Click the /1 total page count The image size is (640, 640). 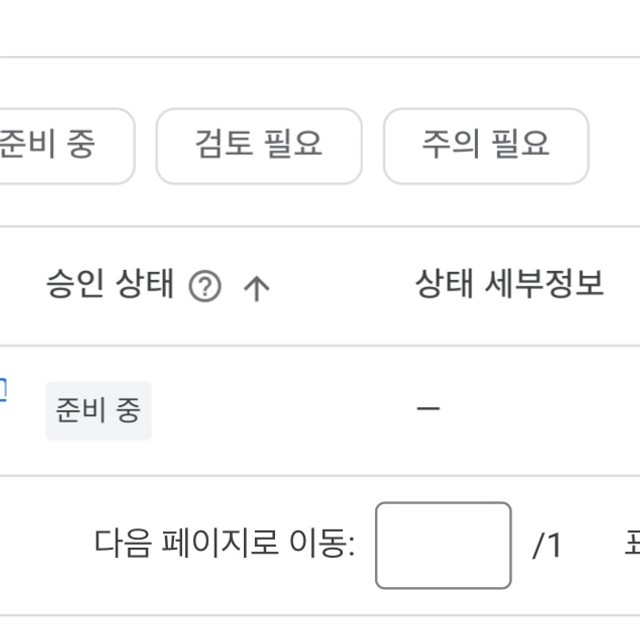pos(547,545)
